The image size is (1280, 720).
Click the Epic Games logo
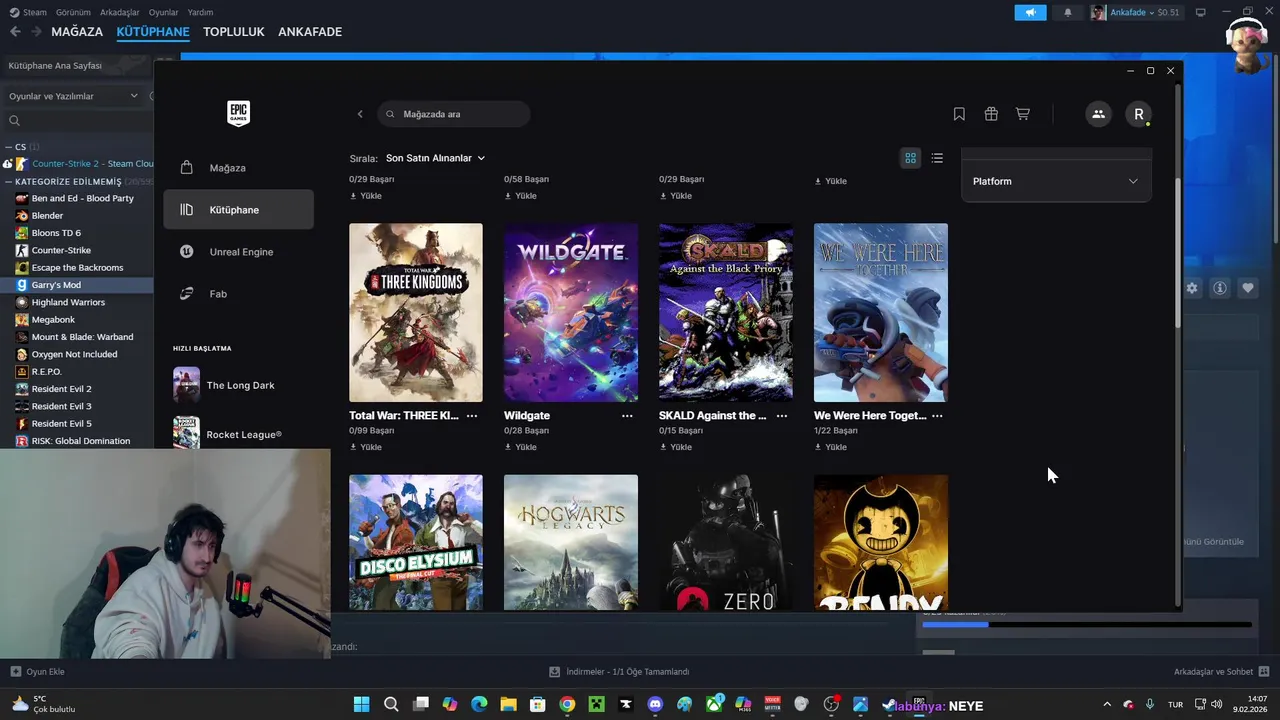(x=238, y=113)
